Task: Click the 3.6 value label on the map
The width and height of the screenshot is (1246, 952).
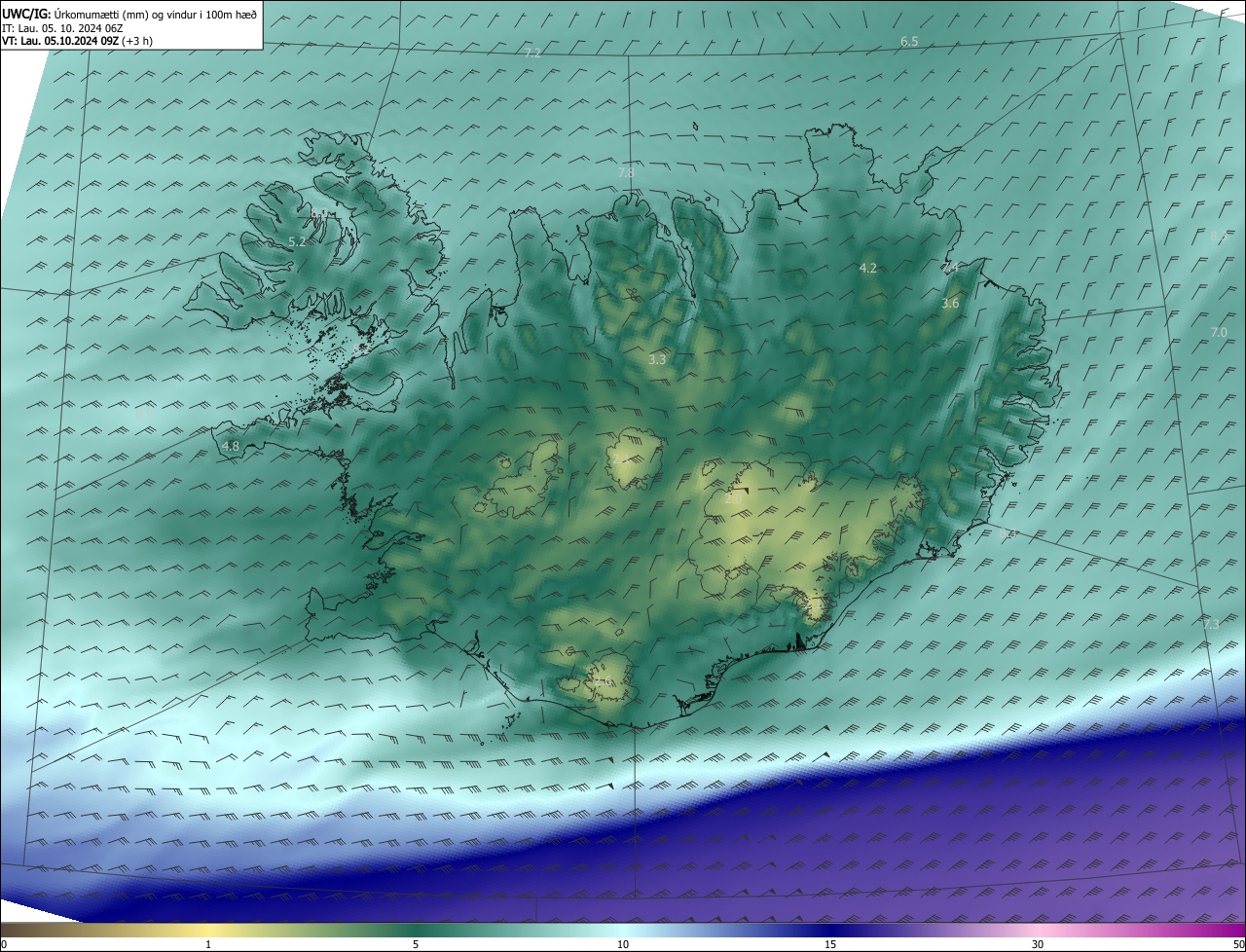Action: 950,304
